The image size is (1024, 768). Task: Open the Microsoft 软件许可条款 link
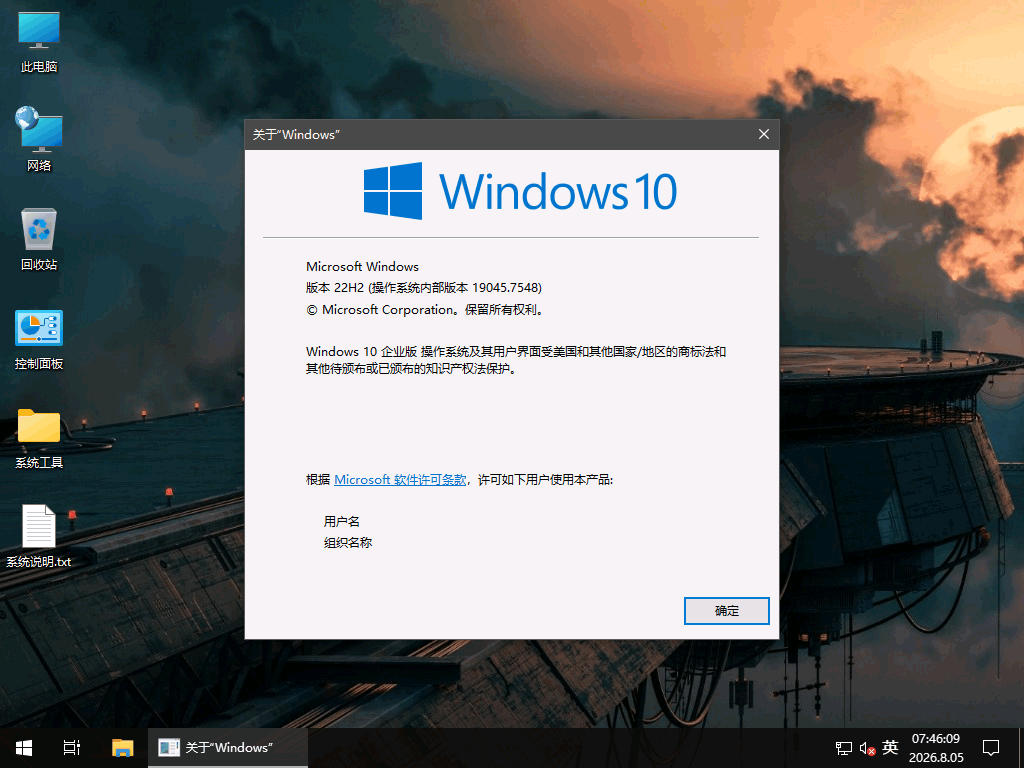click(400, 479)
